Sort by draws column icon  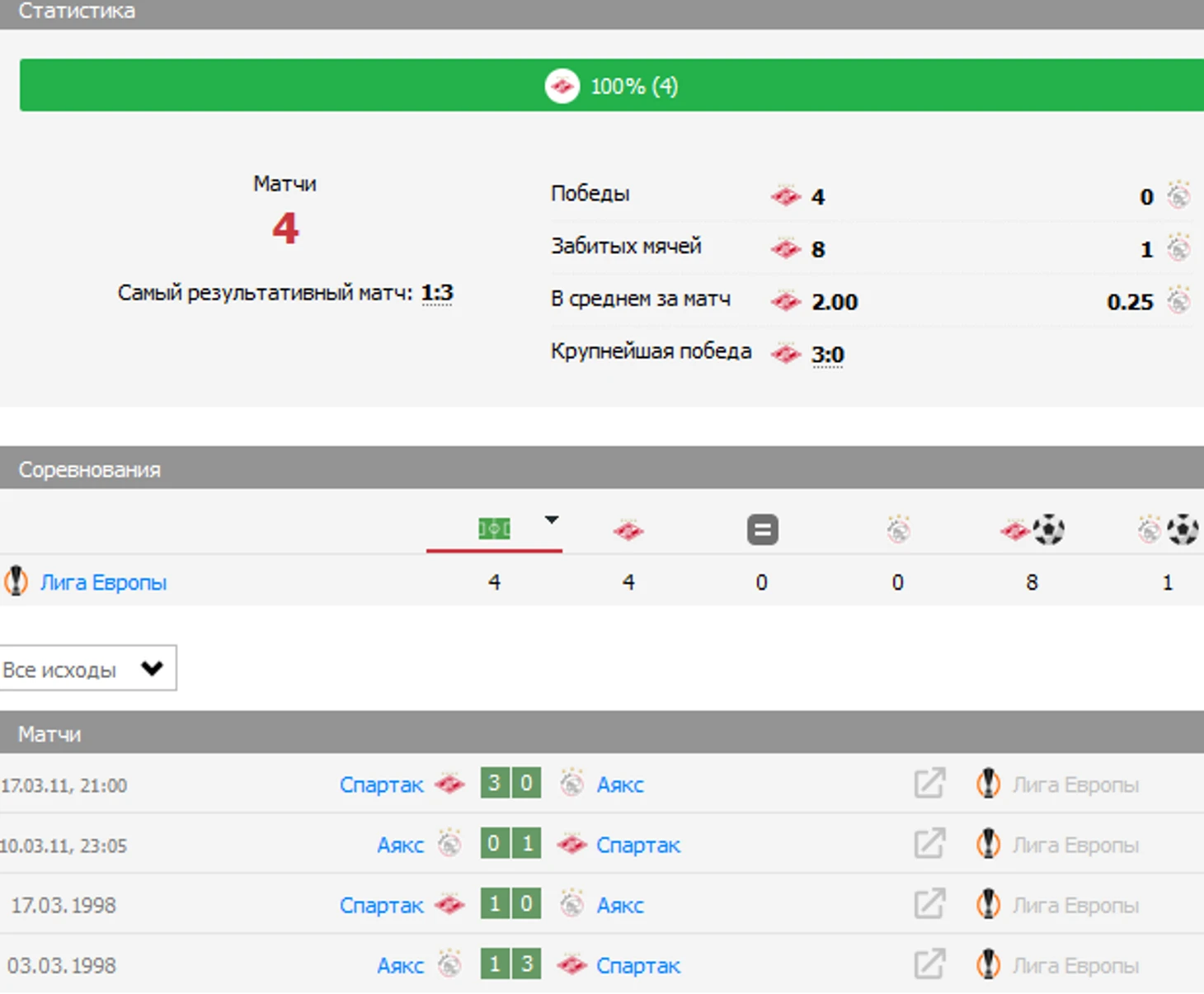pos(762,530)
